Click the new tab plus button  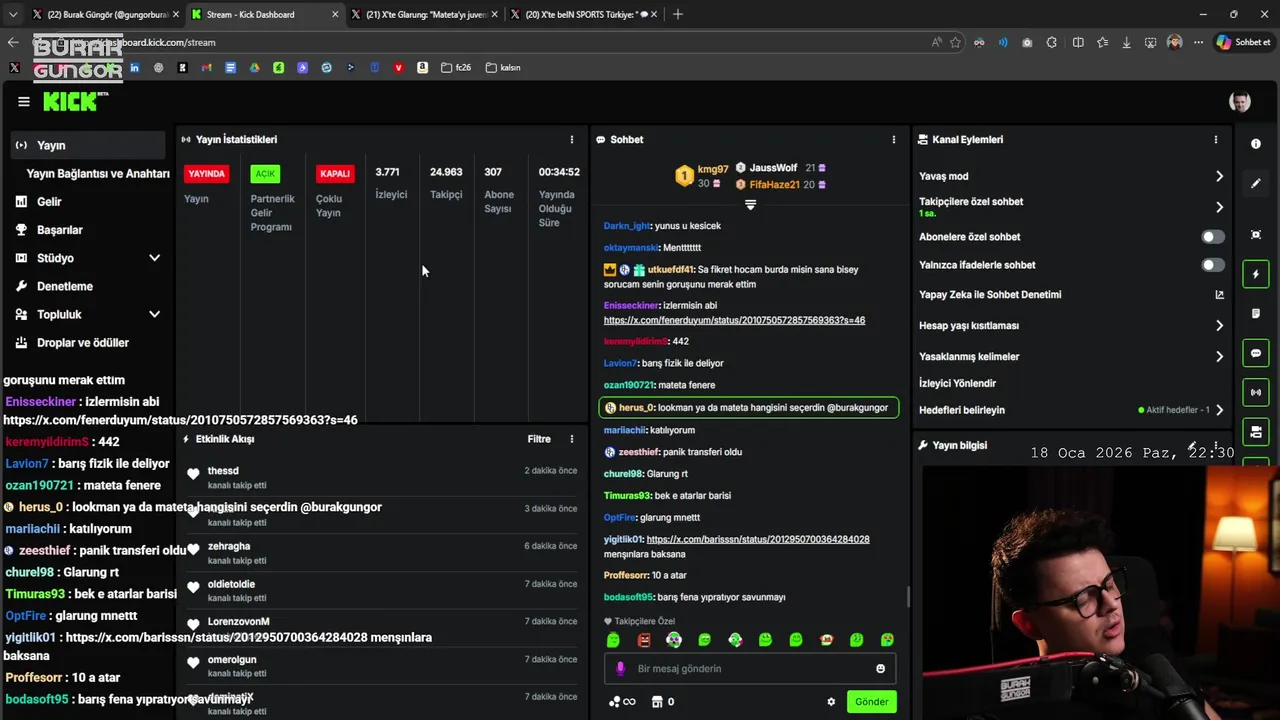click(x=678, y=14)
